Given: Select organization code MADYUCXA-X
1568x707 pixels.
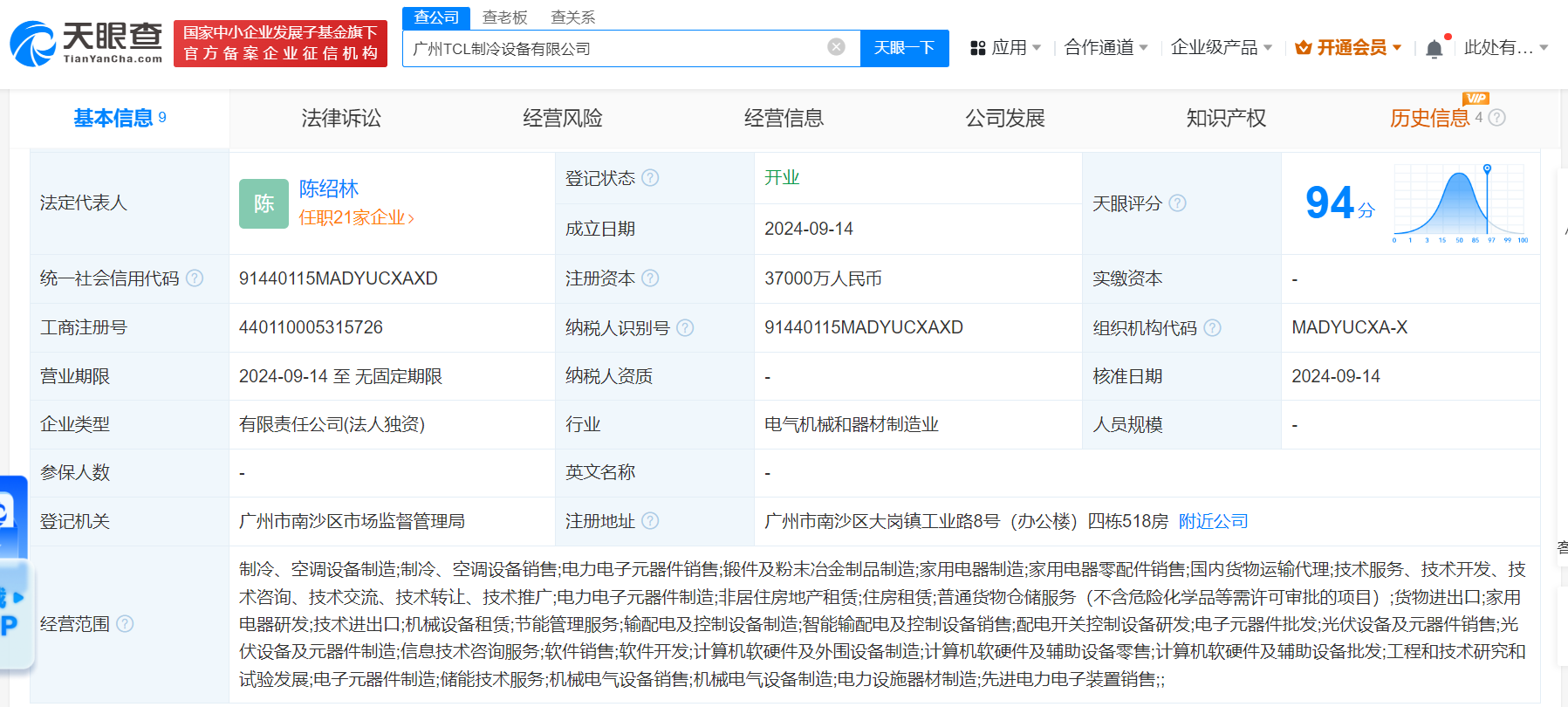Looking at the screenshot, I should coord(1350,327).
